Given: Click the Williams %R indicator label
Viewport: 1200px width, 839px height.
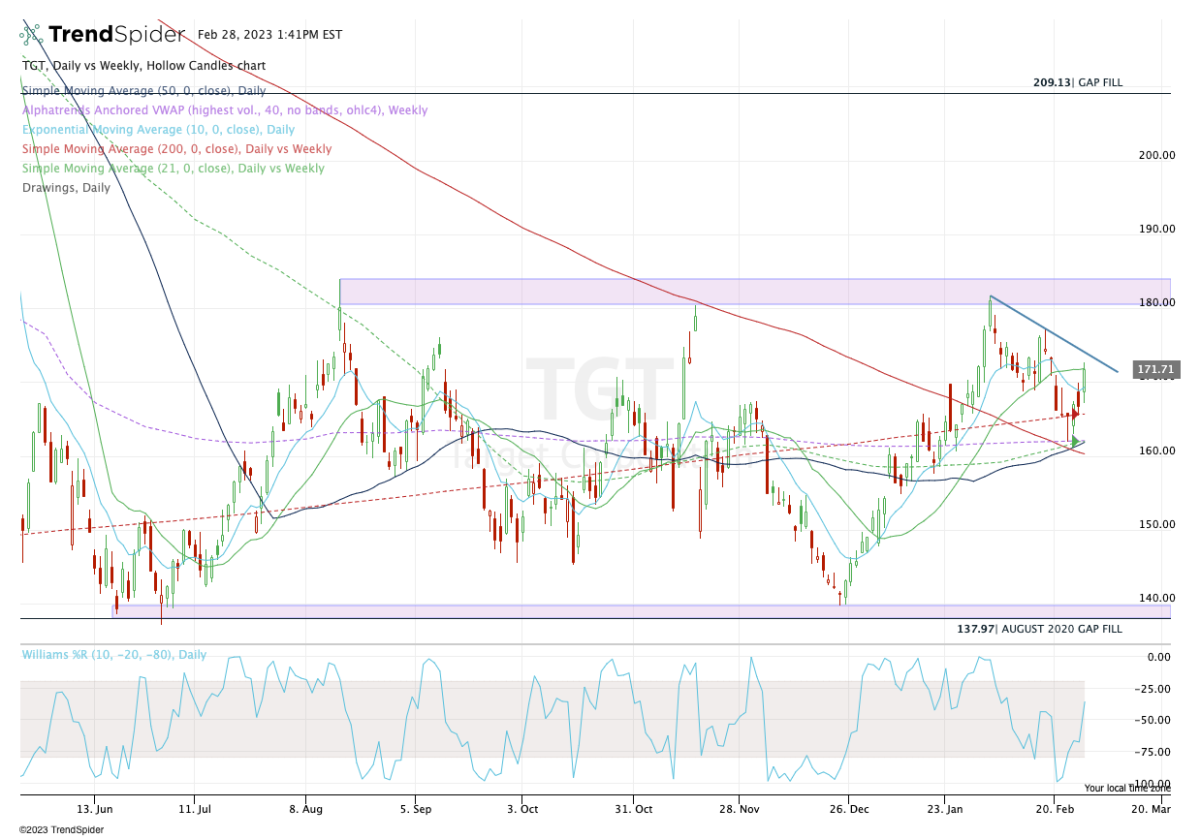Looking at the screenshot, I should [114, 655].
